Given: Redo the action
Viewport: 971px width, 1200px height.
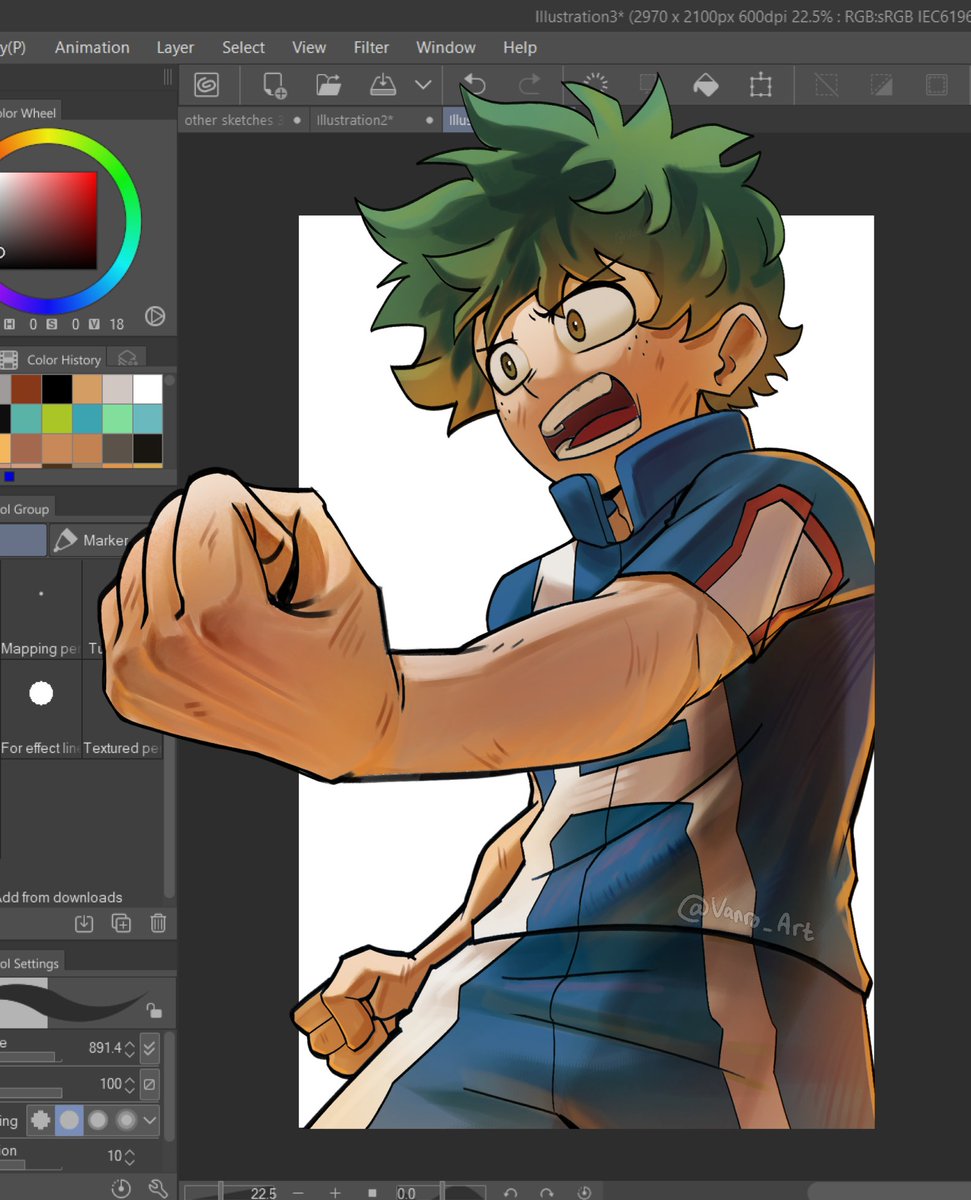Looking at the screenshot, I should click(529, 85).
